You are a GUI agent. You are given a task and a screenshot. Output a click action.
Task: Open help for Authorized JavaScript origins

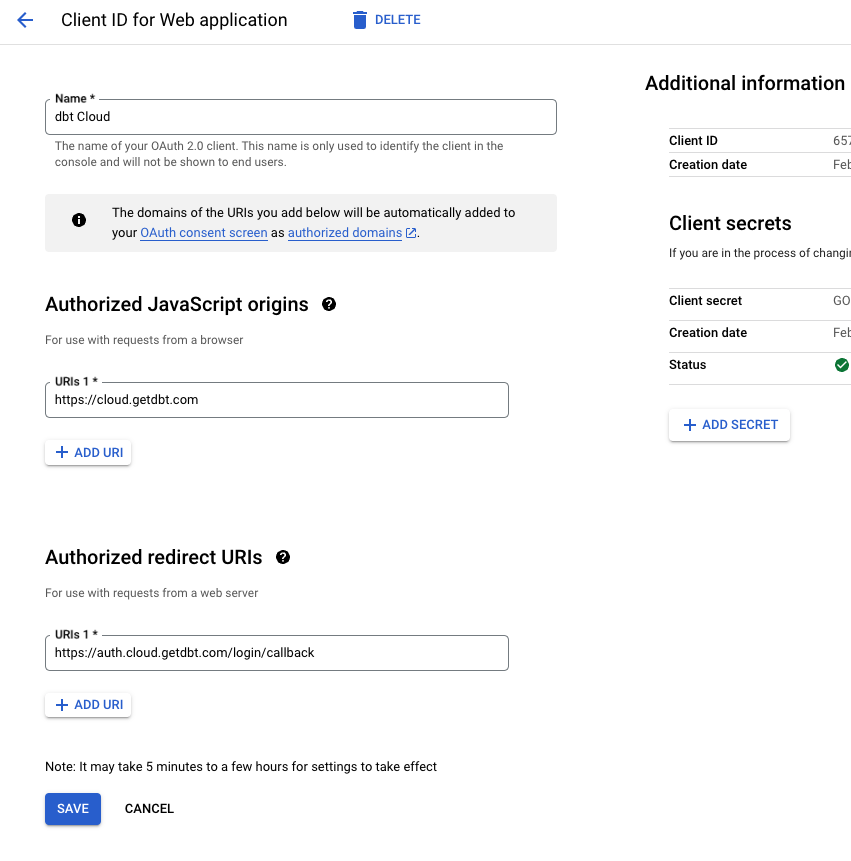329,304
